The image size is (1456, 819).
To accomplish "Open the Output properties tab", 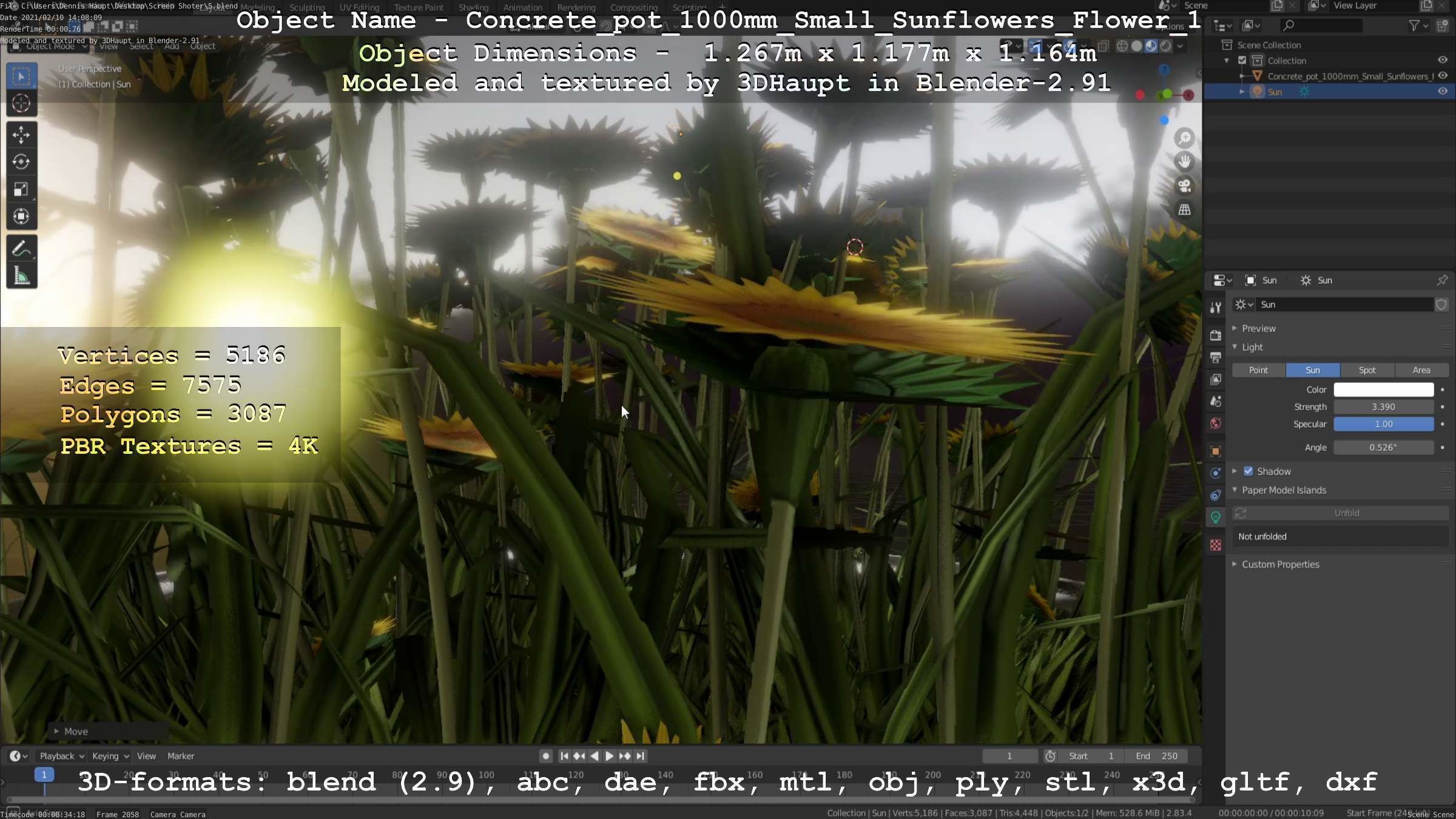I will 1216,357.
